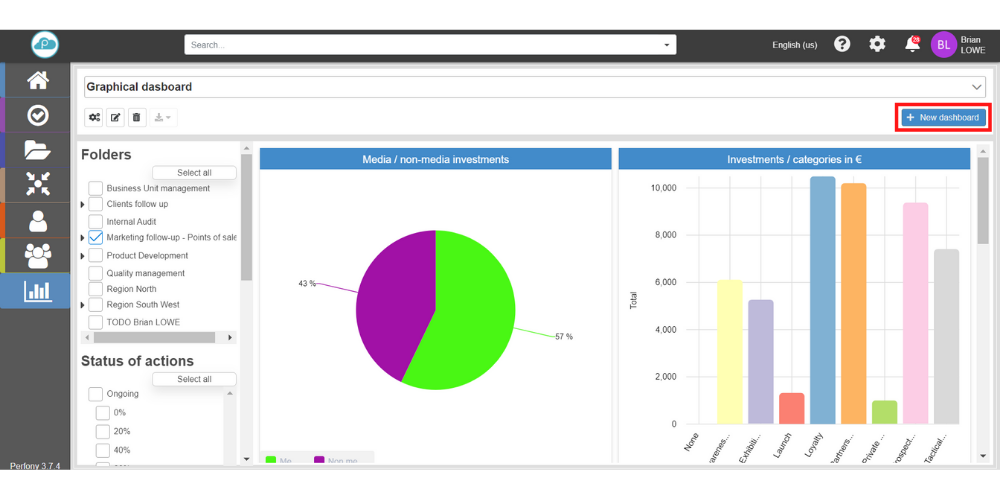Check the Internal Audit folder checkbox
This screenshot has width=1000, height=500.
click(96, 221)
